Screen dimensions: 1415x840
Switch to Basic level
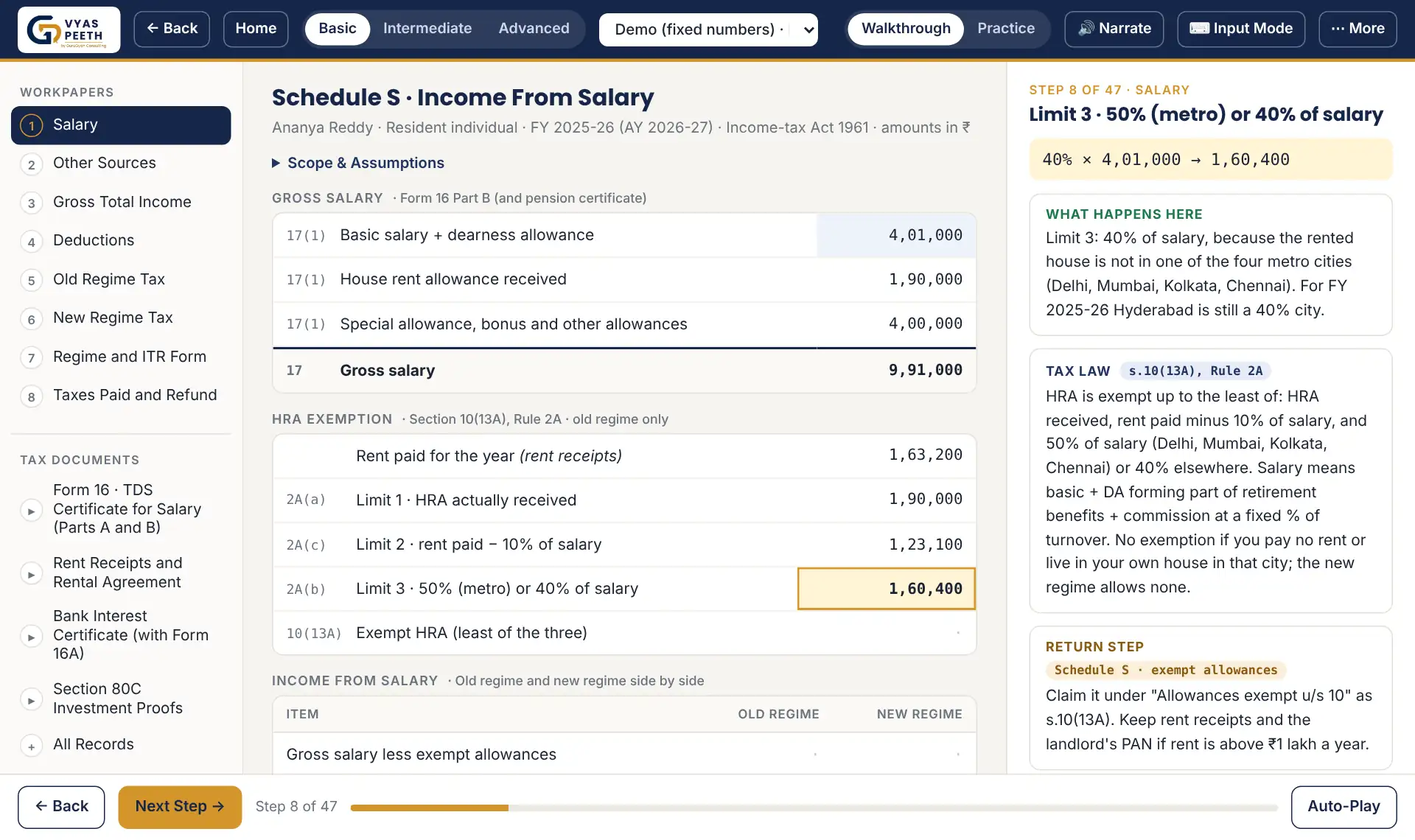click(338, 29)
